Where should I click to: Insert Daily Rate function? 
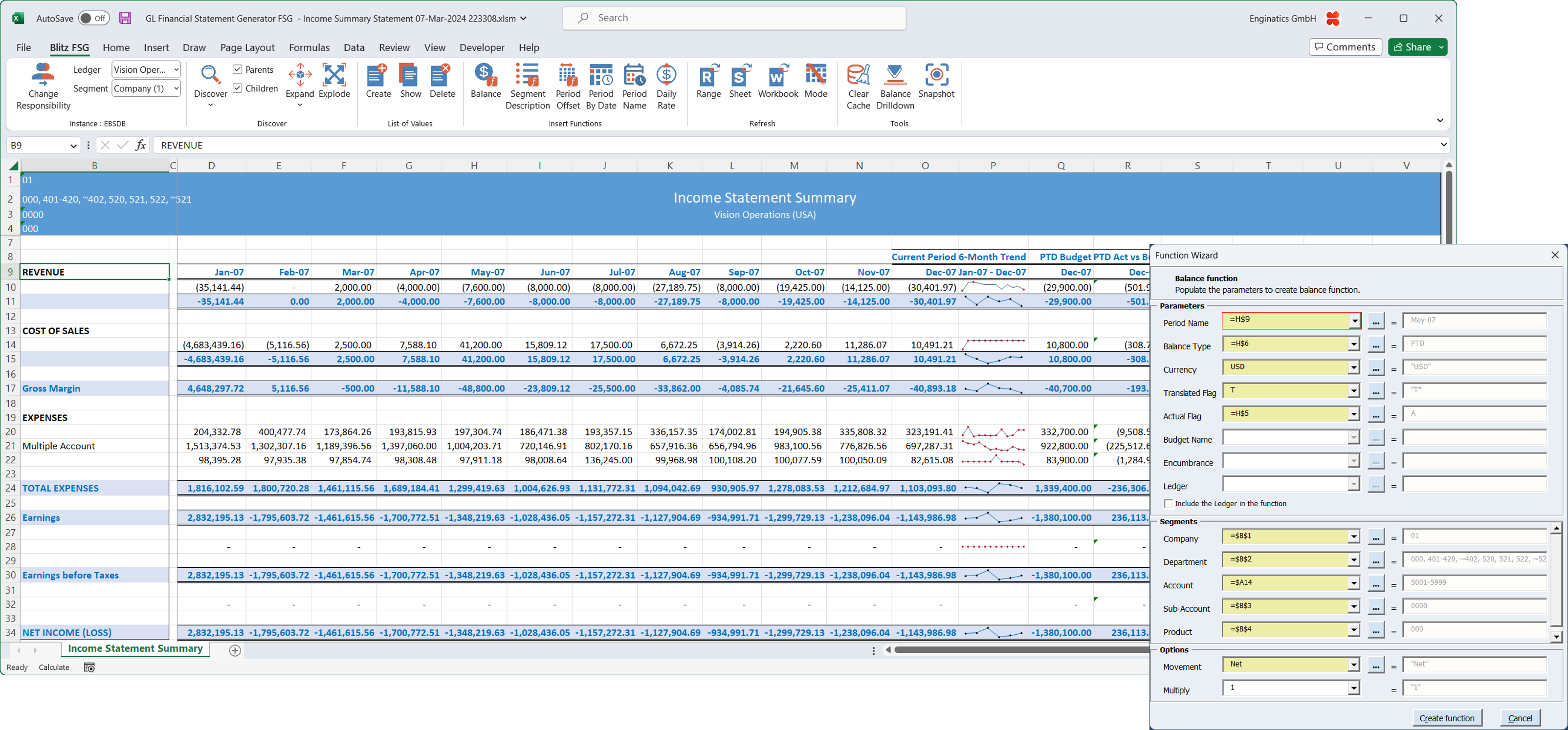666,86
